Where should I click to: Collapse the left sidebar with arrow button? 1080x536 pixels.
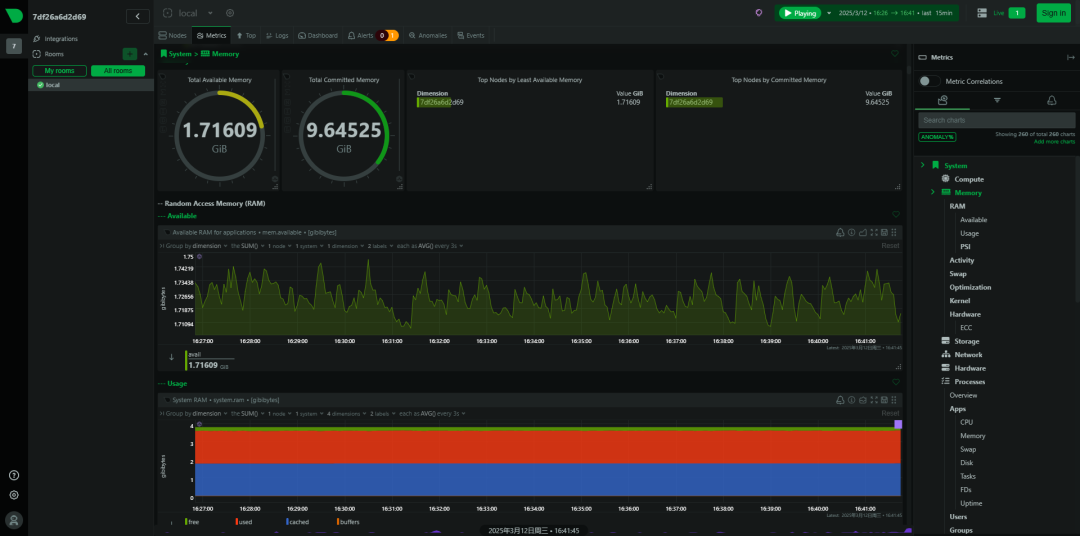(138, 17)
